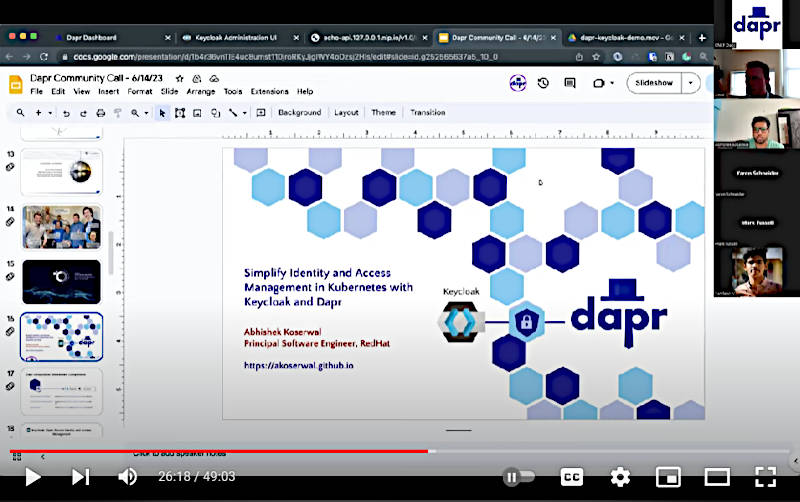The image size is (800, 502).
Task: Go back in the browser
Action: tap(9, 57)
